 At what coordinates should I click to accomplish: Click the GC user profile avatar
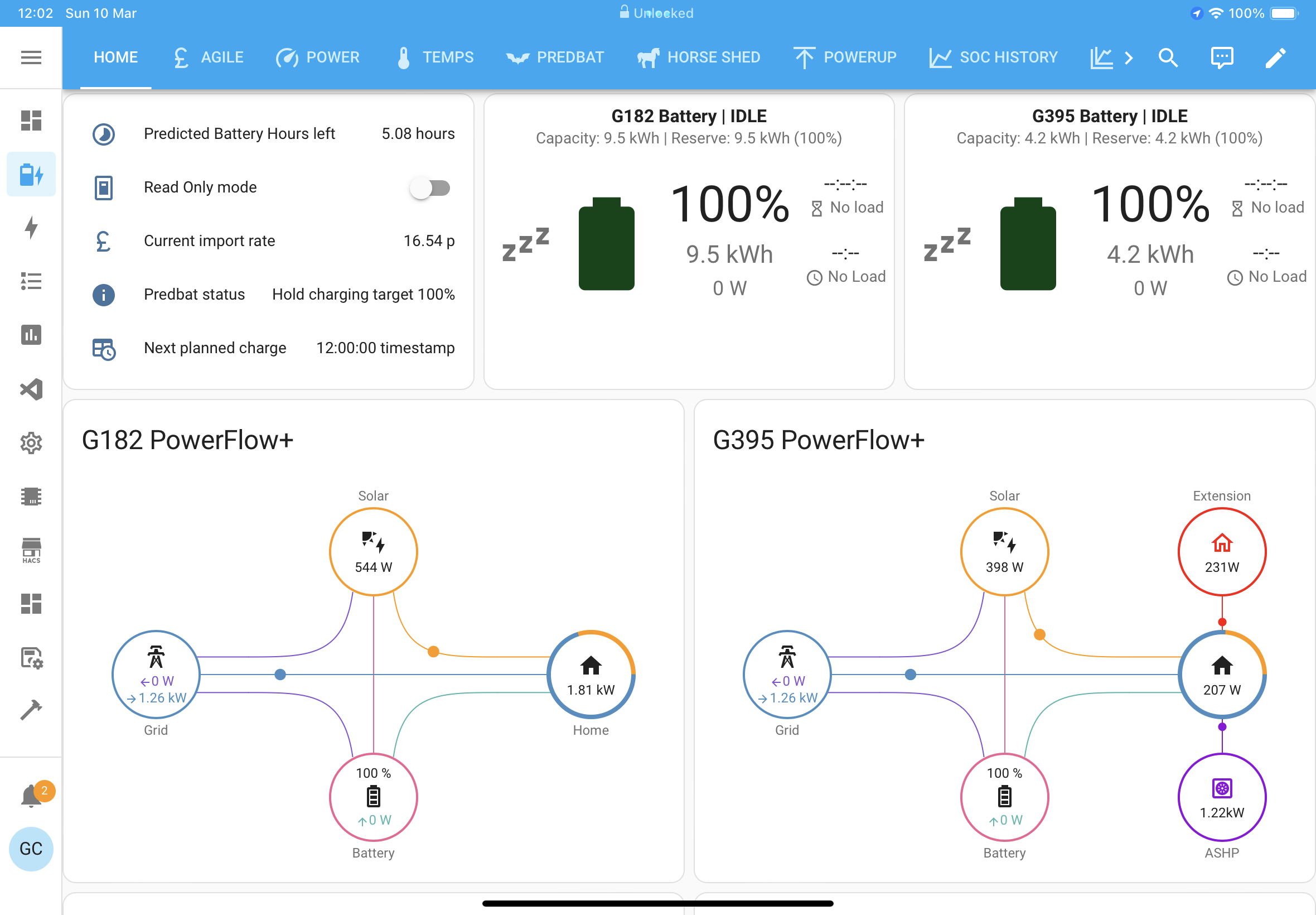pos(31,849)
